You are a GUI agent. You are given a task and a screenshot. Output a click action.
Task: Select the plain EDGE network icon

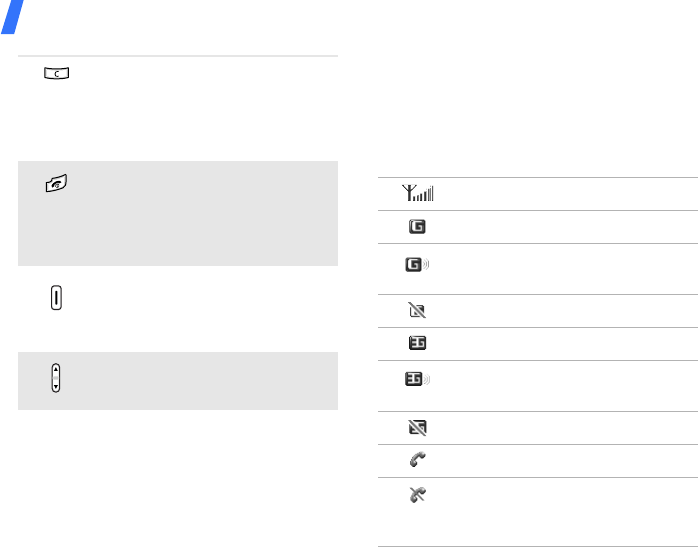point(416,344)
